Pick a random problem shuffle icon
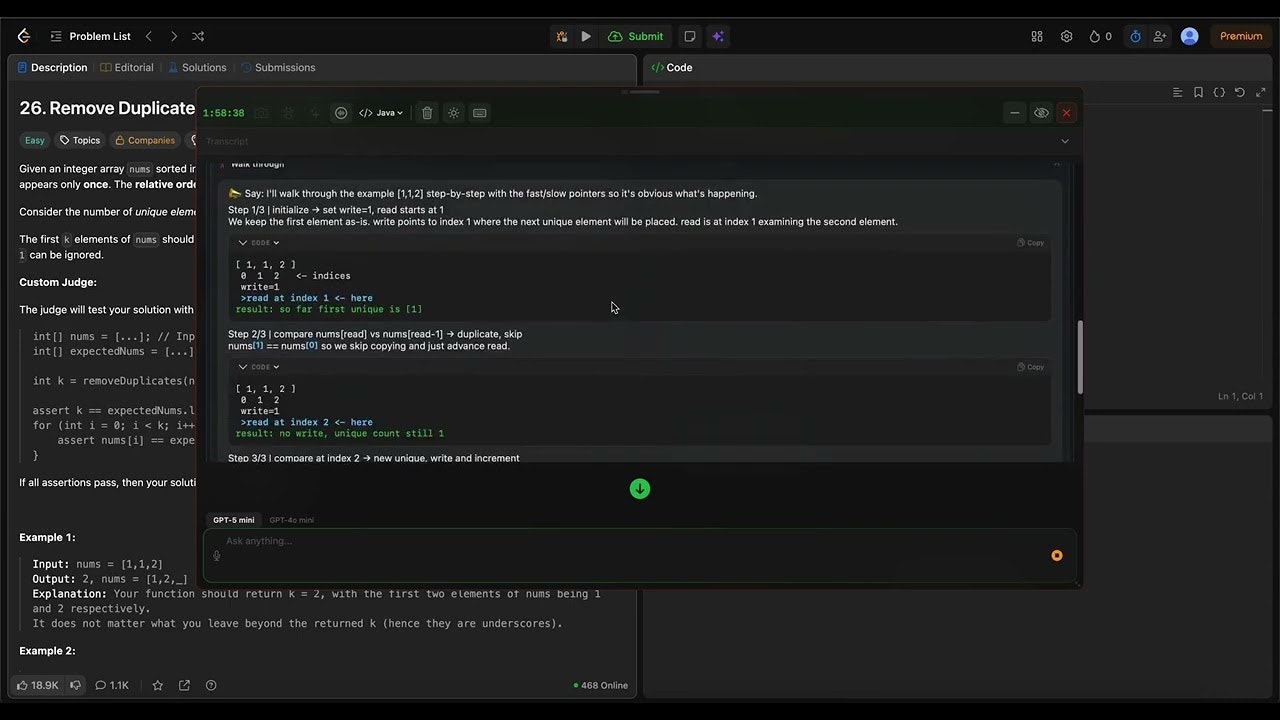This screenshot has height=720, width=1280. 198,36
